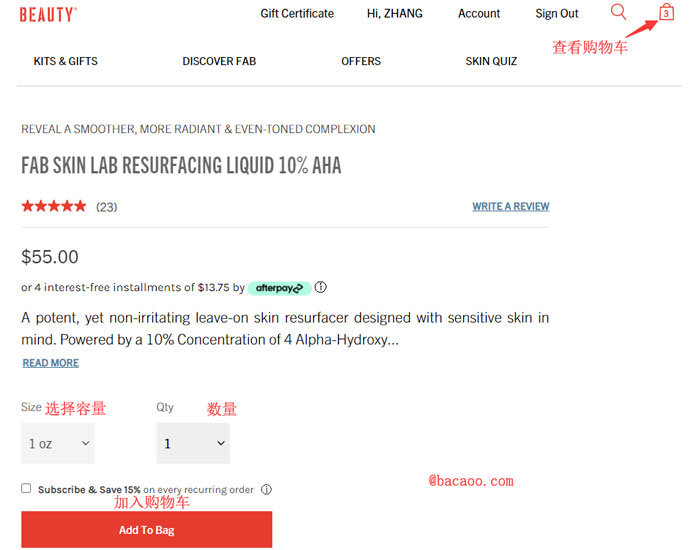Open the Qty dropdown showing 1
This screenshot has height=550, width=700.
coord(193,443)
